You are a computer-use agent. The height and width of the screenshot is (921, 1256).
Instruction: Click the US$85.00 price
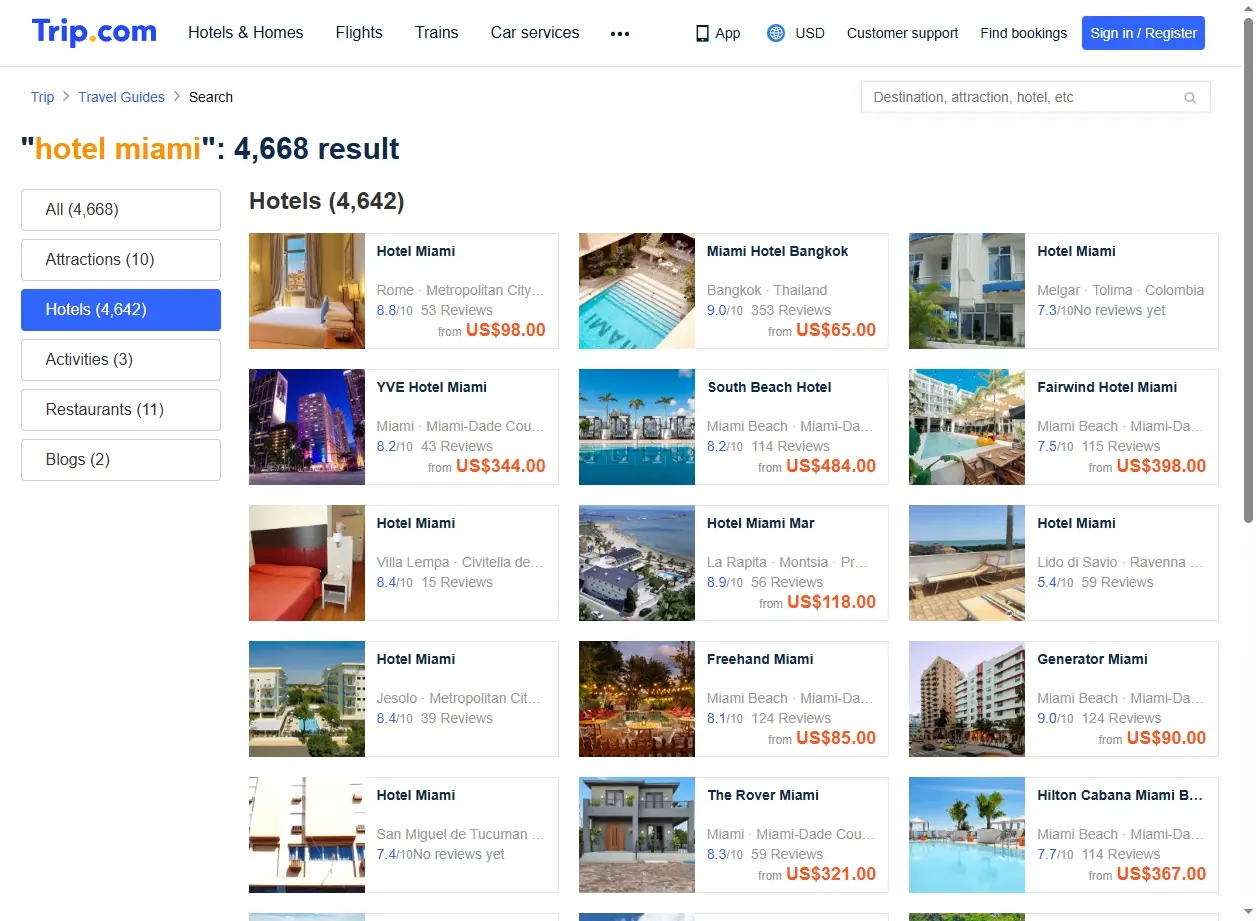[x=836, y=738]
